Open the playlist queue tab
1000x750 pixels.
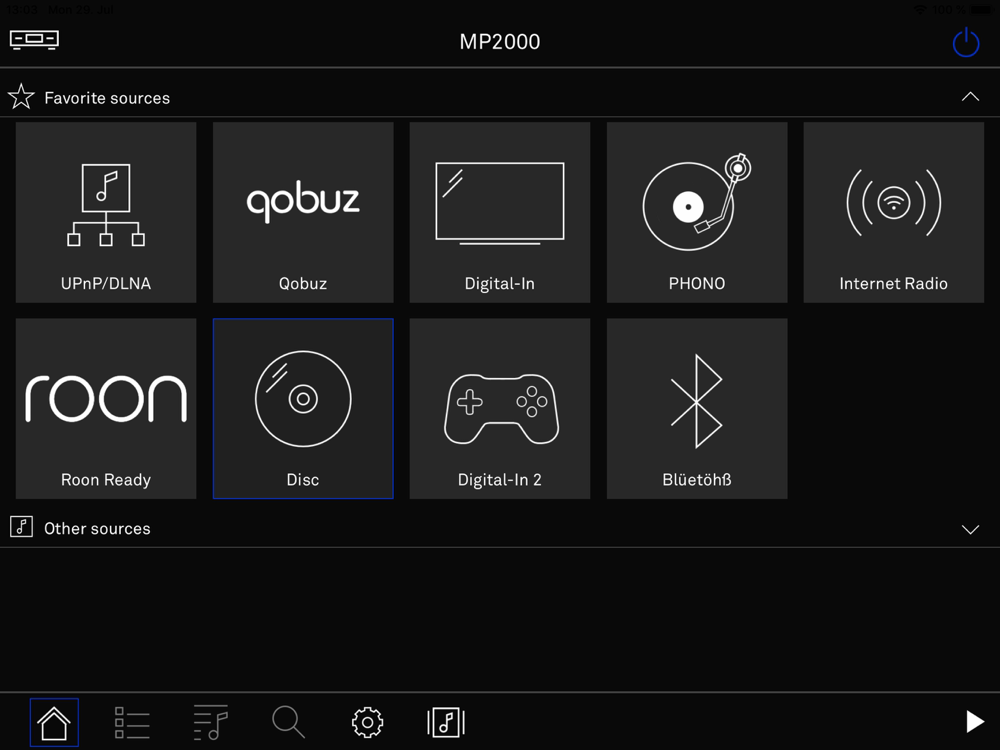[x=210, y=723]
